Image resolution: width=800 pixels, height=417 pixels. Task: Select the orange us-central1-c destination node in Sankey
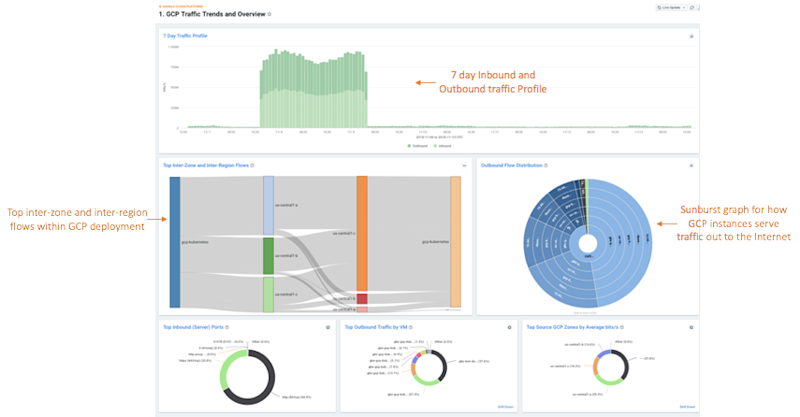point(362,233)
